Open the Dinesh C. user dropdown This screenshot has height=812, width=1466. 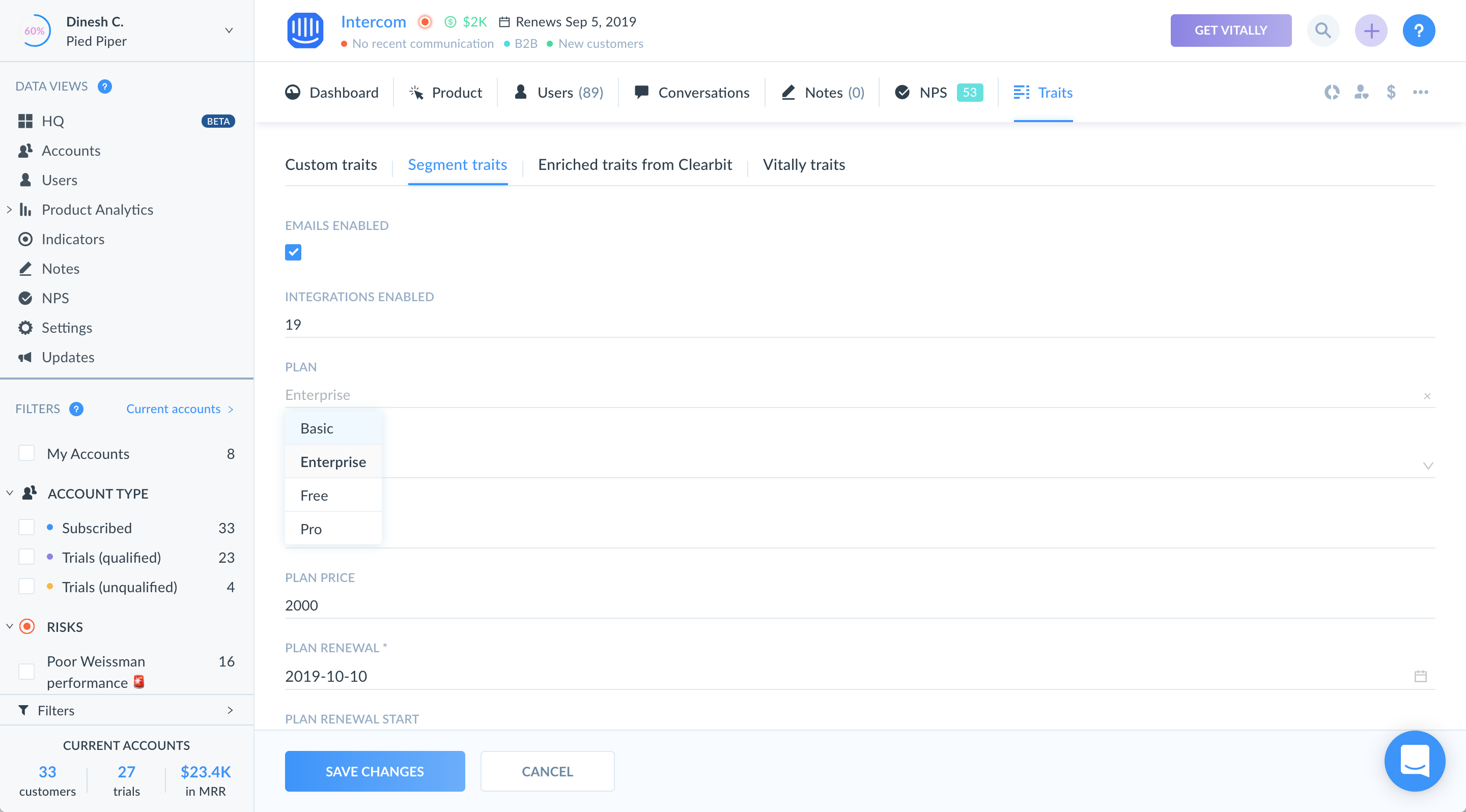click(229, 31)
